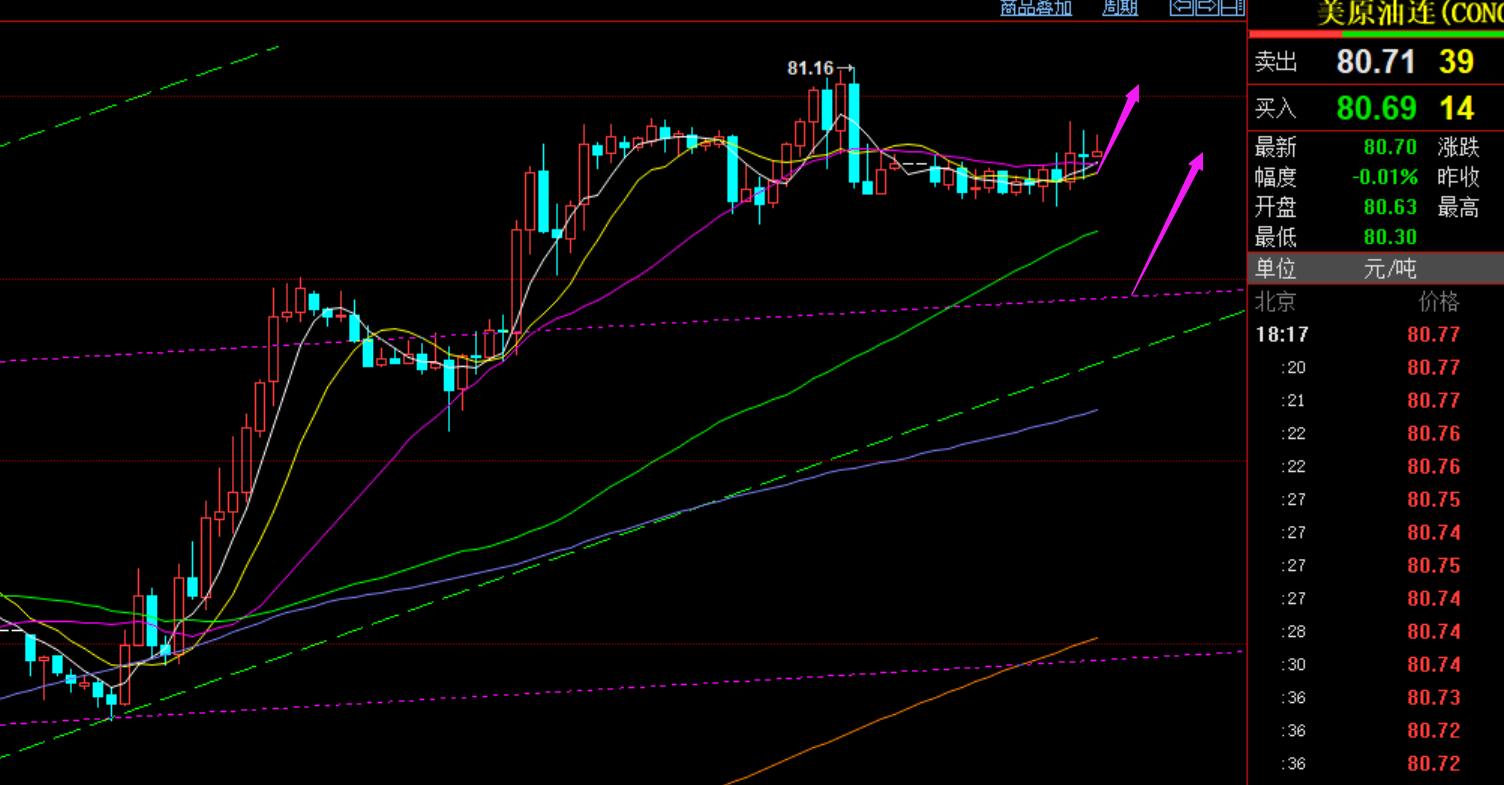The height and width of the screenshot is (785, 1504).
Task: Click the 元/吨 unit value
Action: coord(1390,269)
